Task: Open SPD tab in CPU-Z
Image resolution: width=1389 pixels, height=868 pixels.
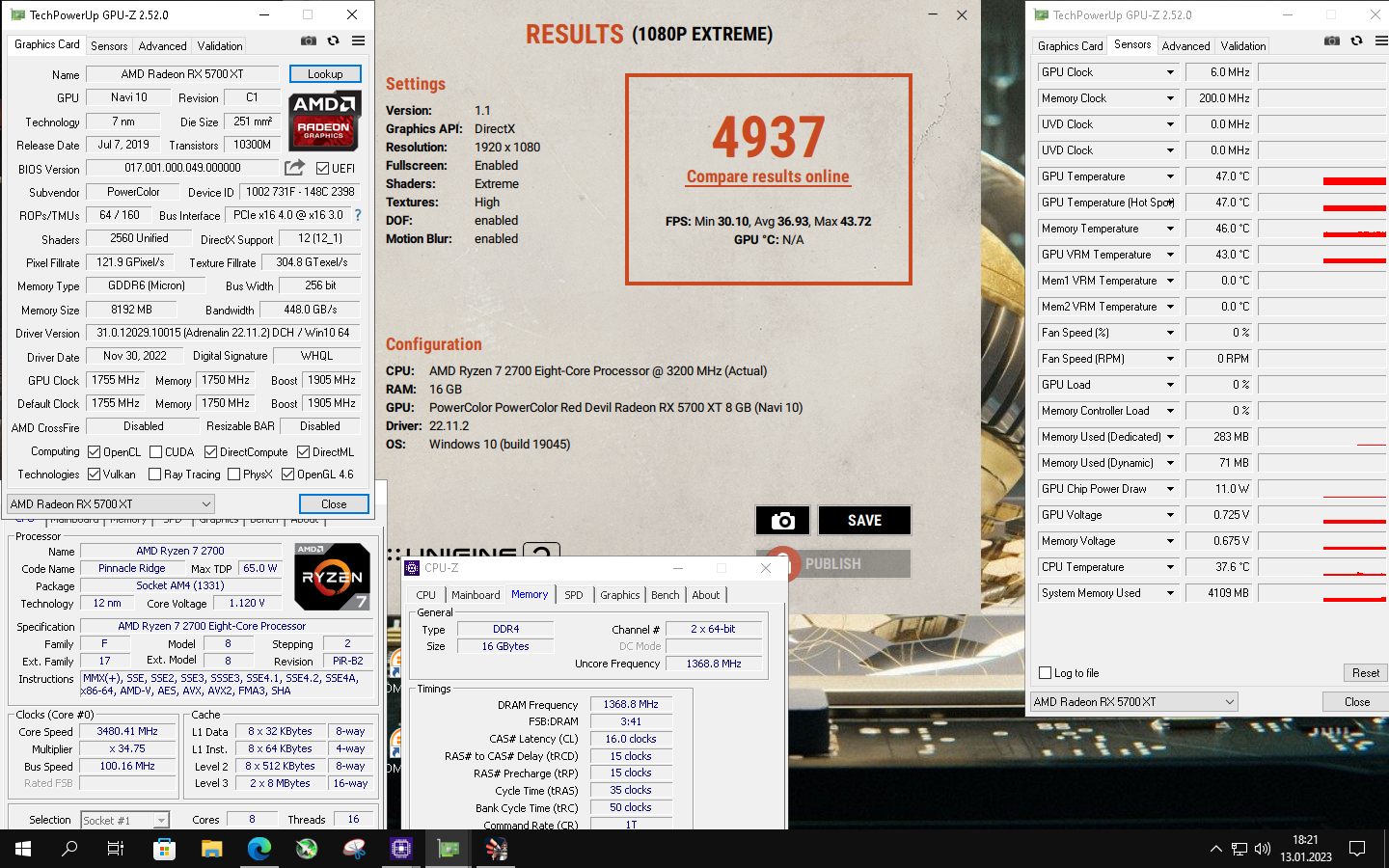Action: coord(574,595)
